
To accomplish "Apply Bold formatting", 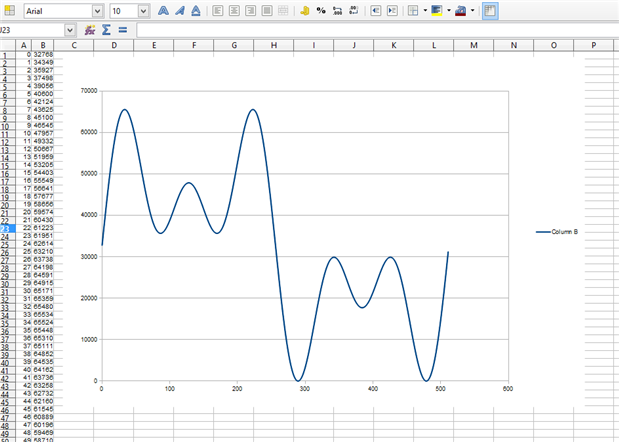I will [163, 11].
